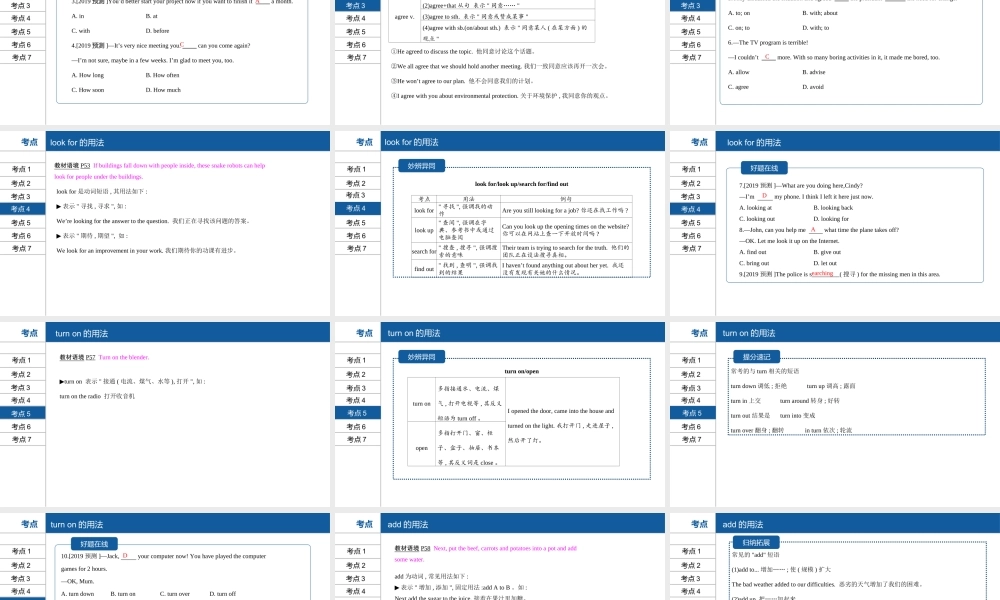The width and height of the screenshot is (1000, 600).
Task: Click the 好题在线 label on look for slide
Action: [x=764, y=168]
